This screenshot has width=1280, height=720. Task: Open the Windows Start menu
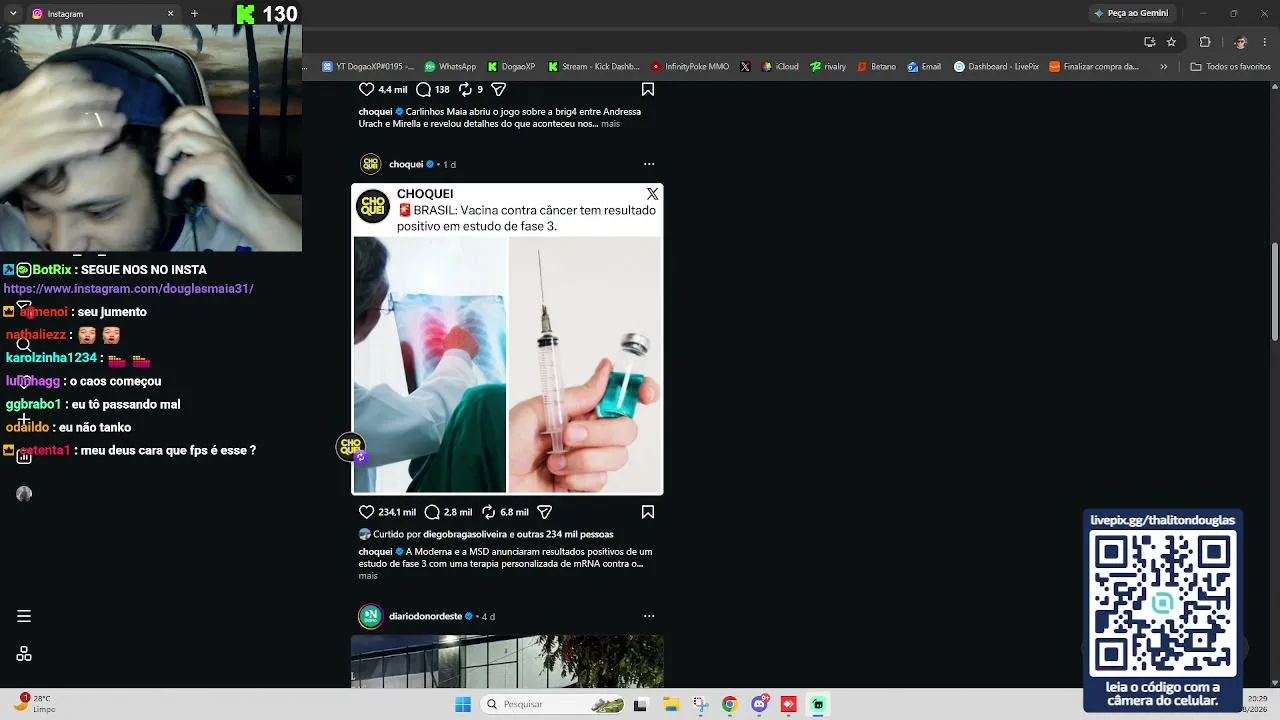tap(463, 704)
